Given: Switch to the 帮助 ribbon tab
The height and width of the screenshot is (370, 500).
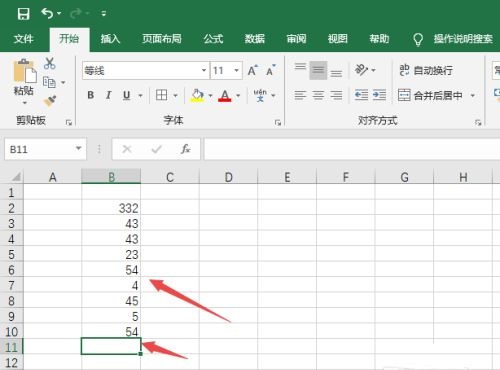Looking at the screenshot, I should coord(379,39).
